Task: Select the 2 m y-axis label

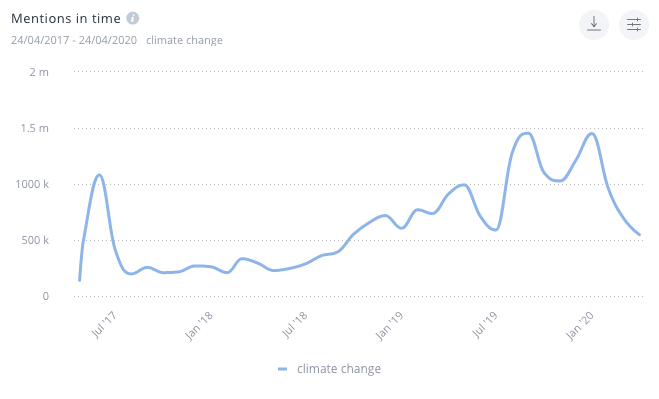Action: 39,72
